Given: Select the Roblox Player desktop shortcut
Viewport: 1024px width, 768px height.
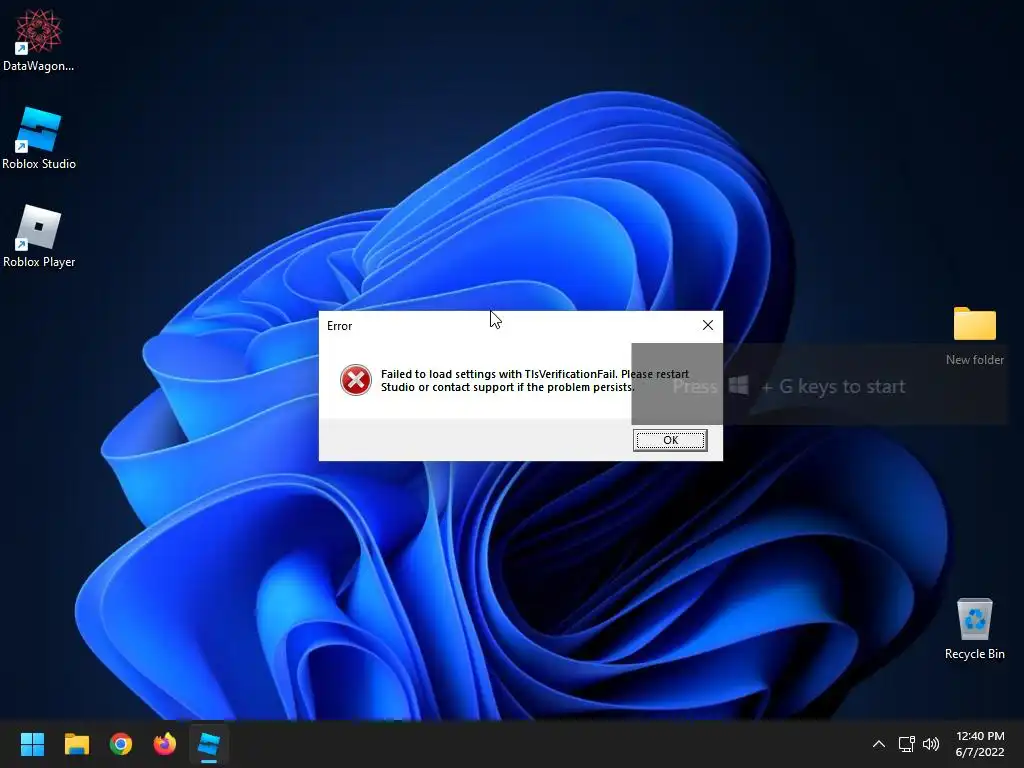Looking at the screenshot, I should (x=39, y=236).
